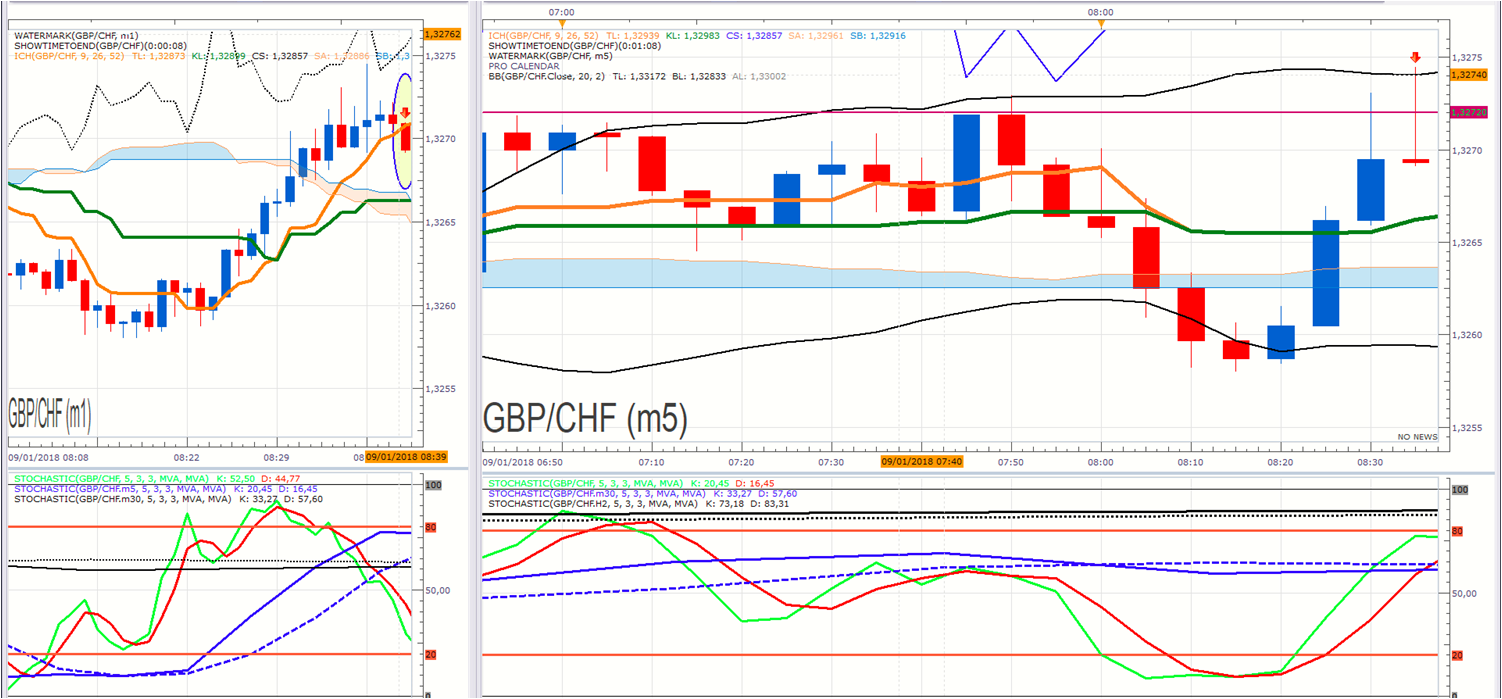
Task: Click the red down arrow on m1 chart
Action: 405,114
